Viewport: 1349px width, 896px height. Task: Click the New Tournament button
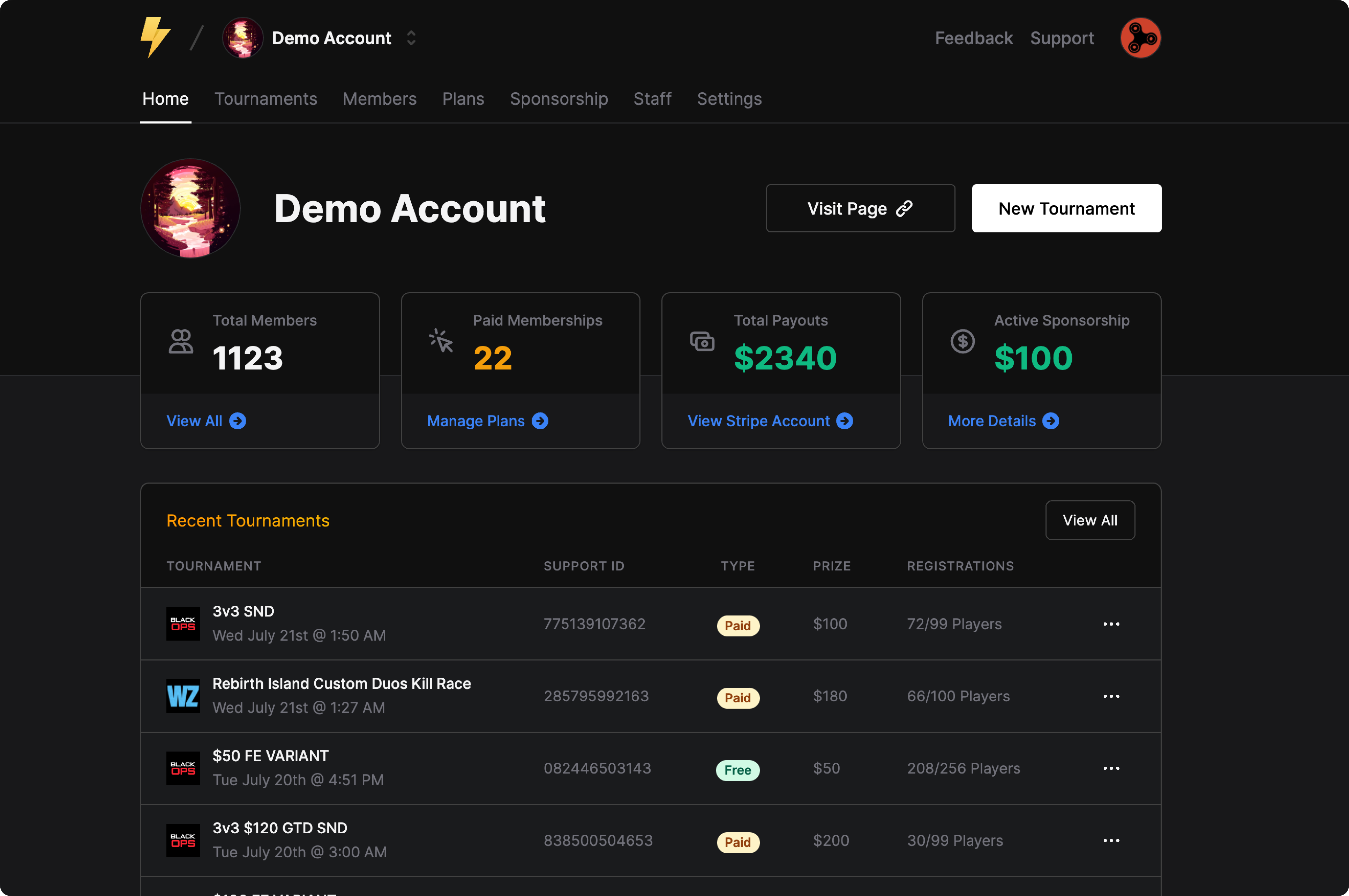(x=1066, y=209)
